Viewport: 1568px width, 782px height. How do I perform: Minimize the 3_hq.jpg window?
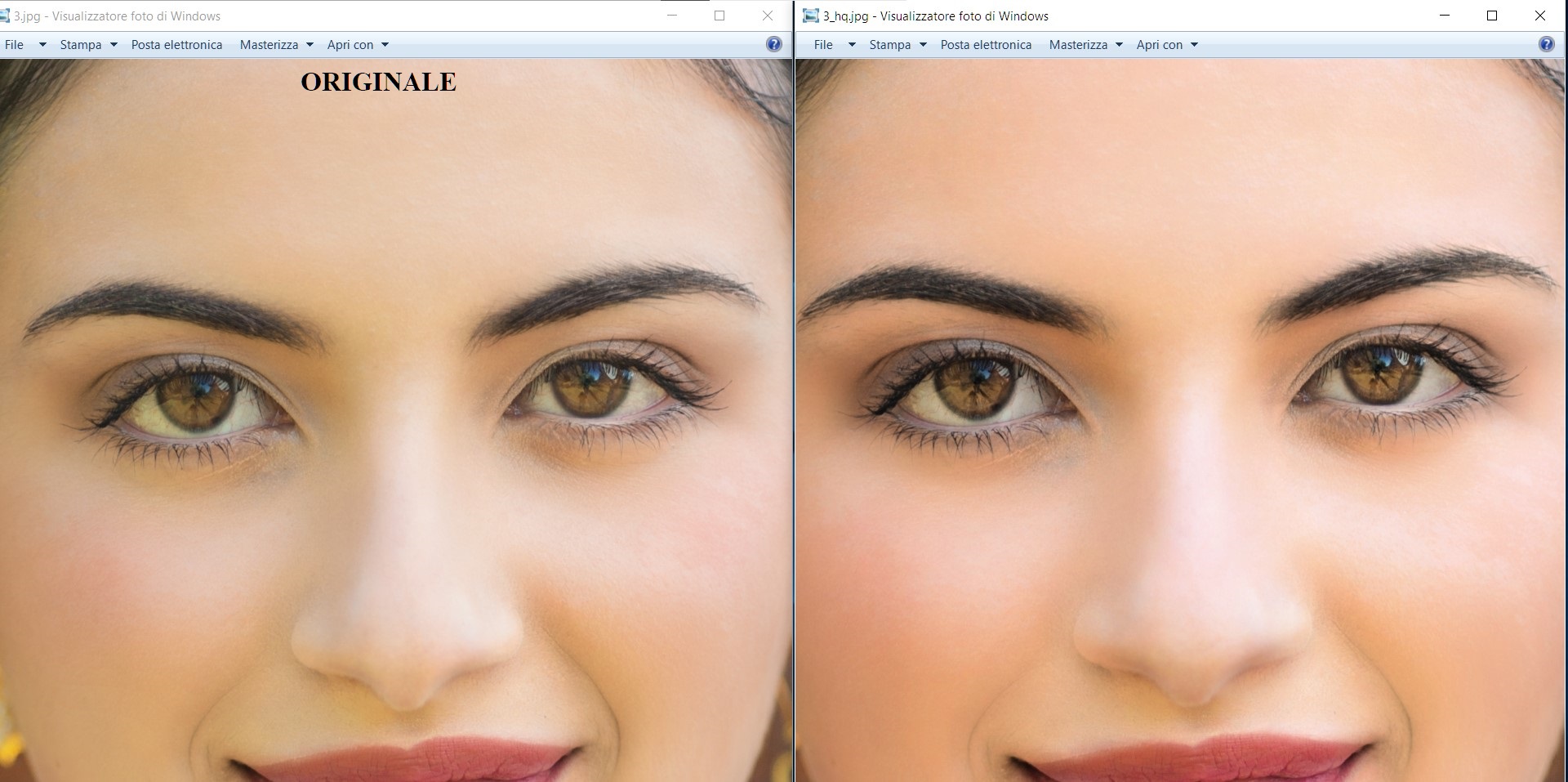click(1445, 16)
